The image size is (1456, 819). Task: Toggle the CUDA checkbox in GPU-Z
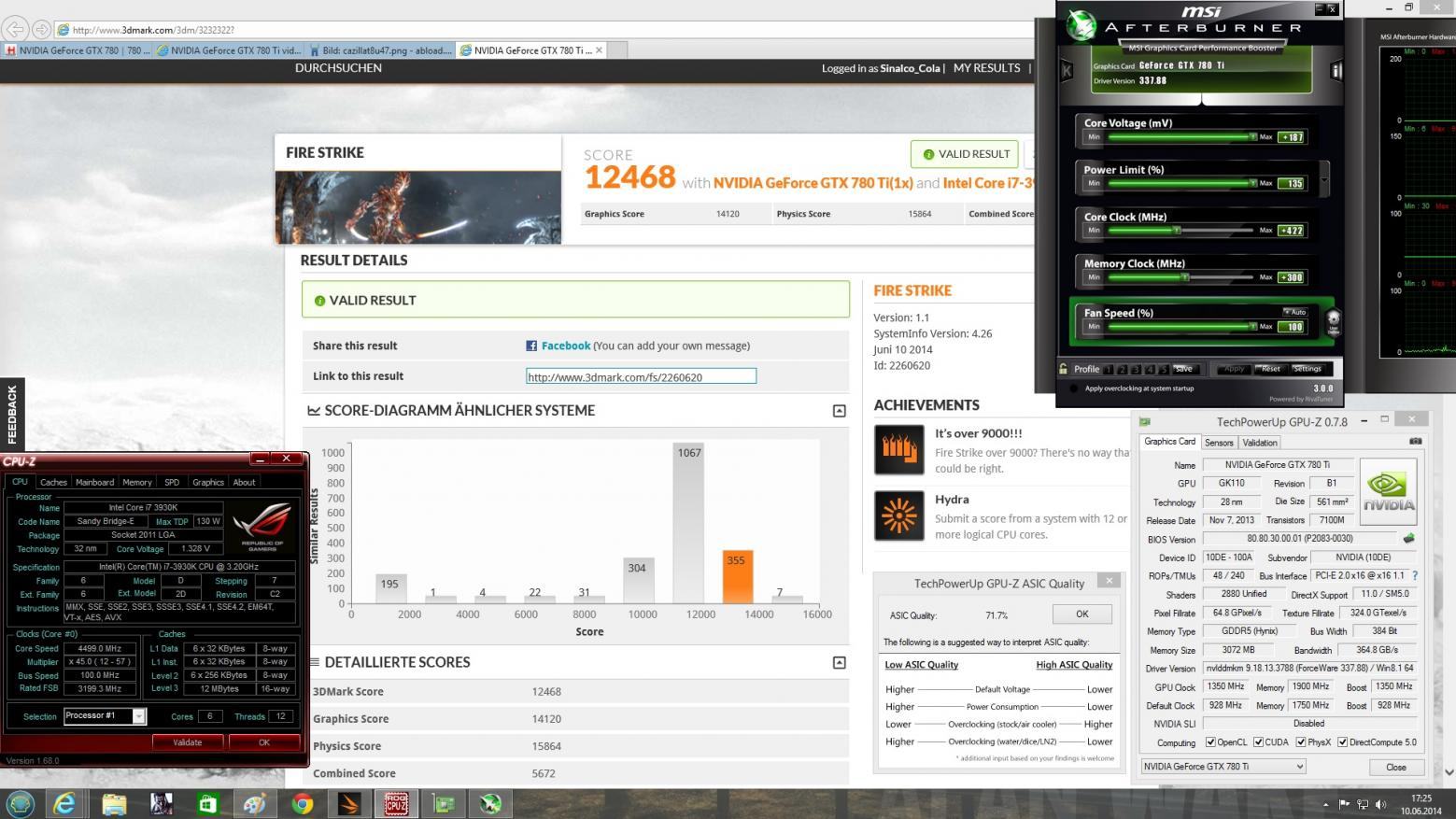pos(1258,742)
